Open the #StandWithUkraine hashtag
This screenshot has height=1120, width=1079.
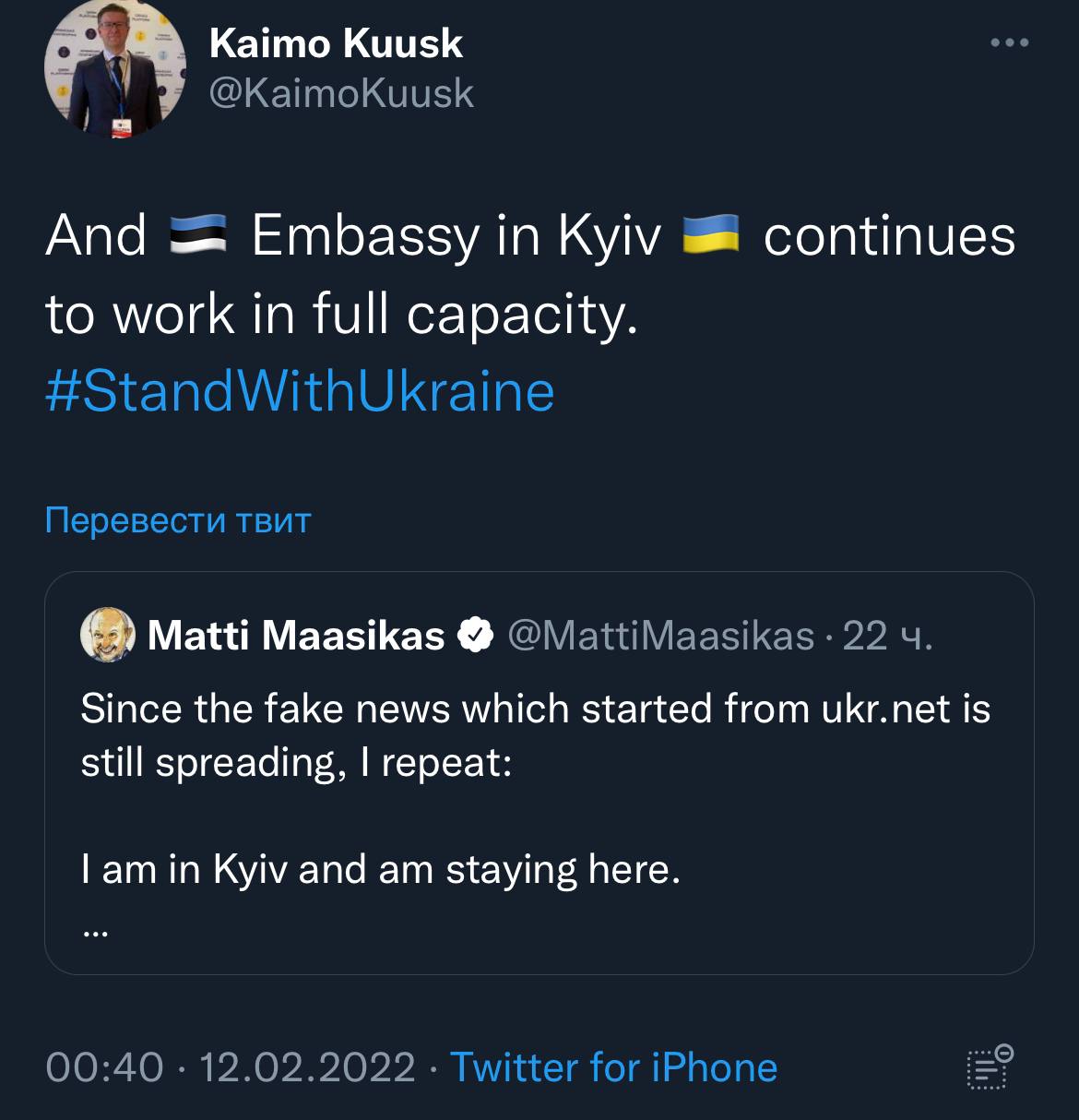pyautogui.click(x=300, y=391)
